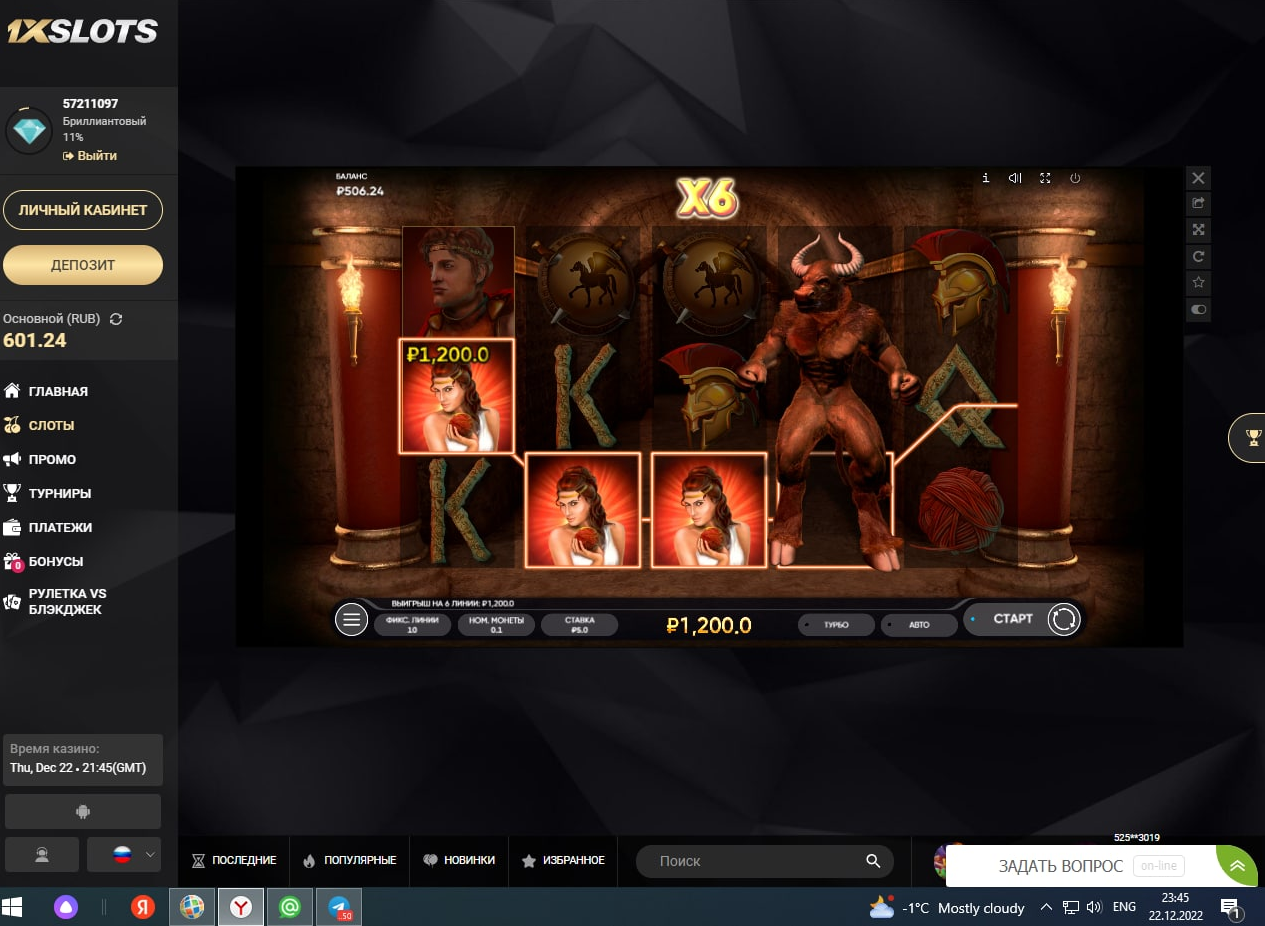Open Alice assistant in taskbar
1265x926 pixels.
tap(66, 907)
